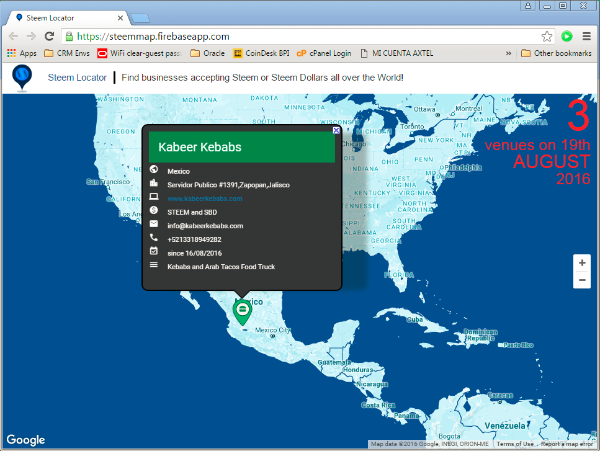Open the Chrome hamburger menu

tap(586, 36)
